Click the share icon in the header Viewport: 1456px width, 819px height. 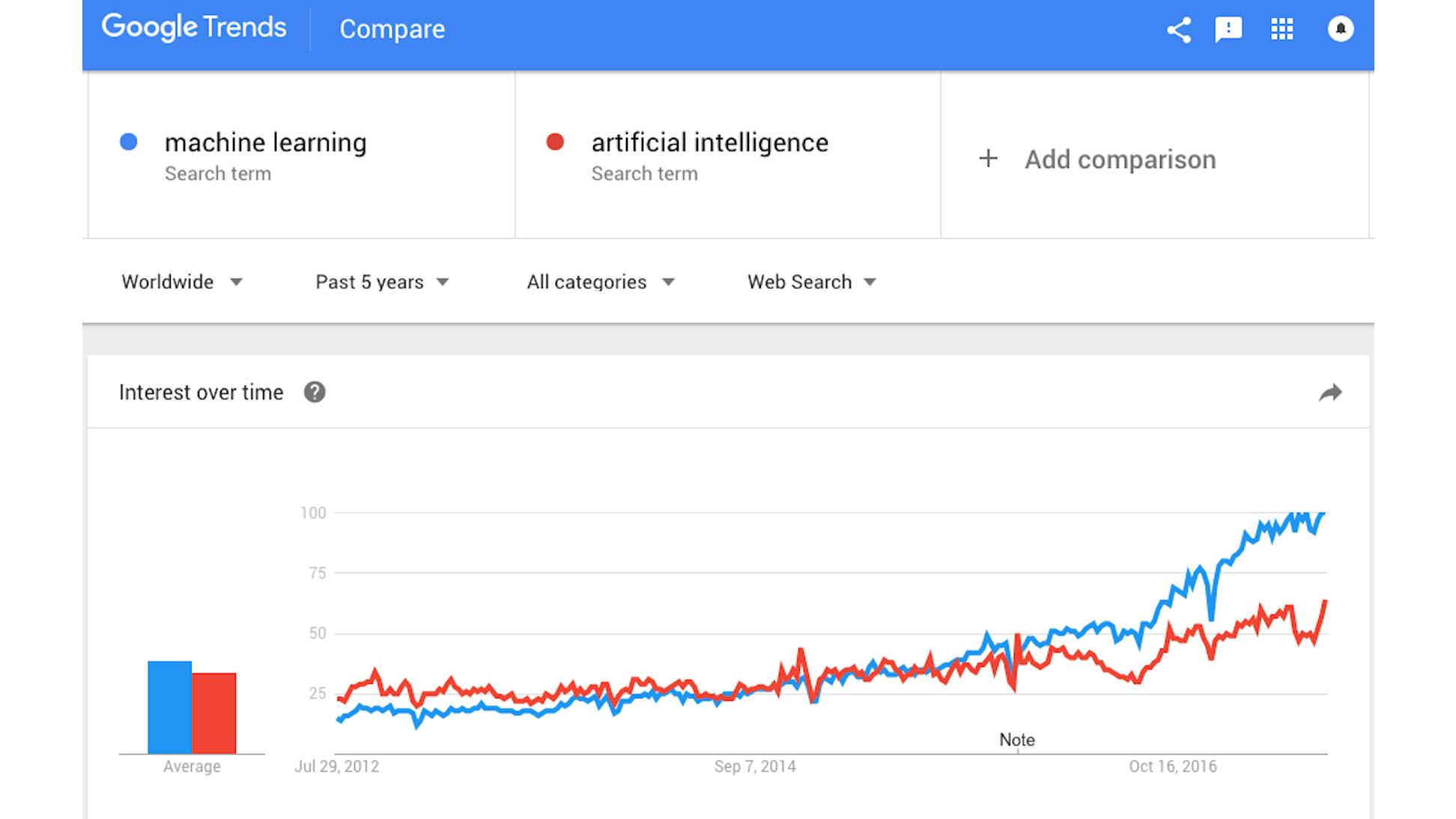click(x=1178, y=29)
